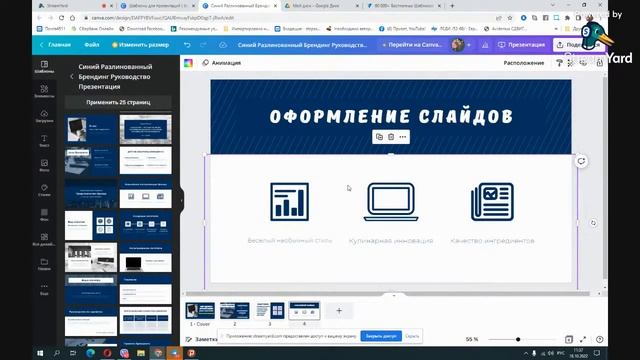
Task: Click the copy style paint roller icon
Action: [559, 63]
